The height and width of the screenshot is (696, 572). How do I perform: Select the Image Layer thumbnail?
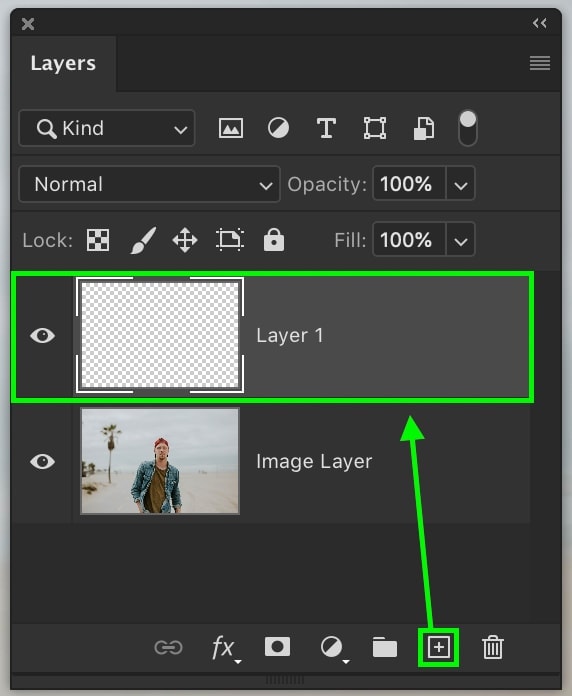pos(160,461)
